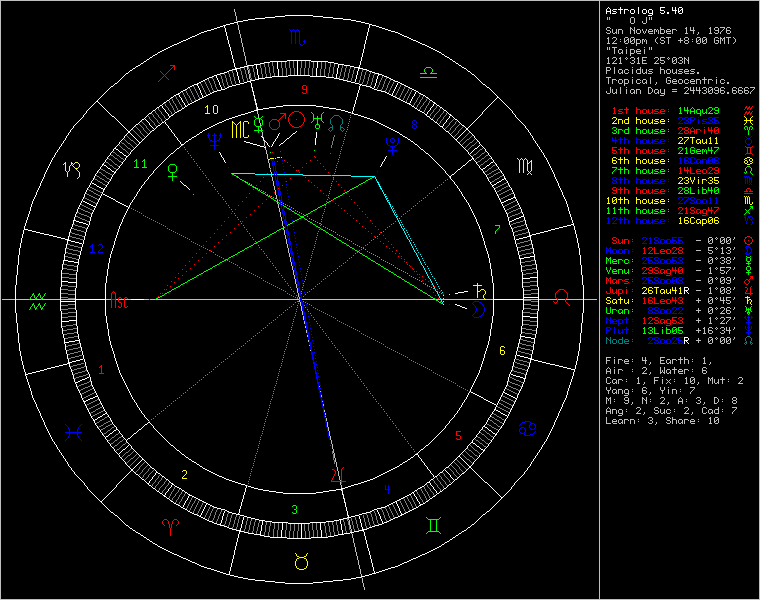Viewport: 760px width, 600px height.
Task: Click the 'Plut: 13Lib05' row
Action: [x=679, y=331]
